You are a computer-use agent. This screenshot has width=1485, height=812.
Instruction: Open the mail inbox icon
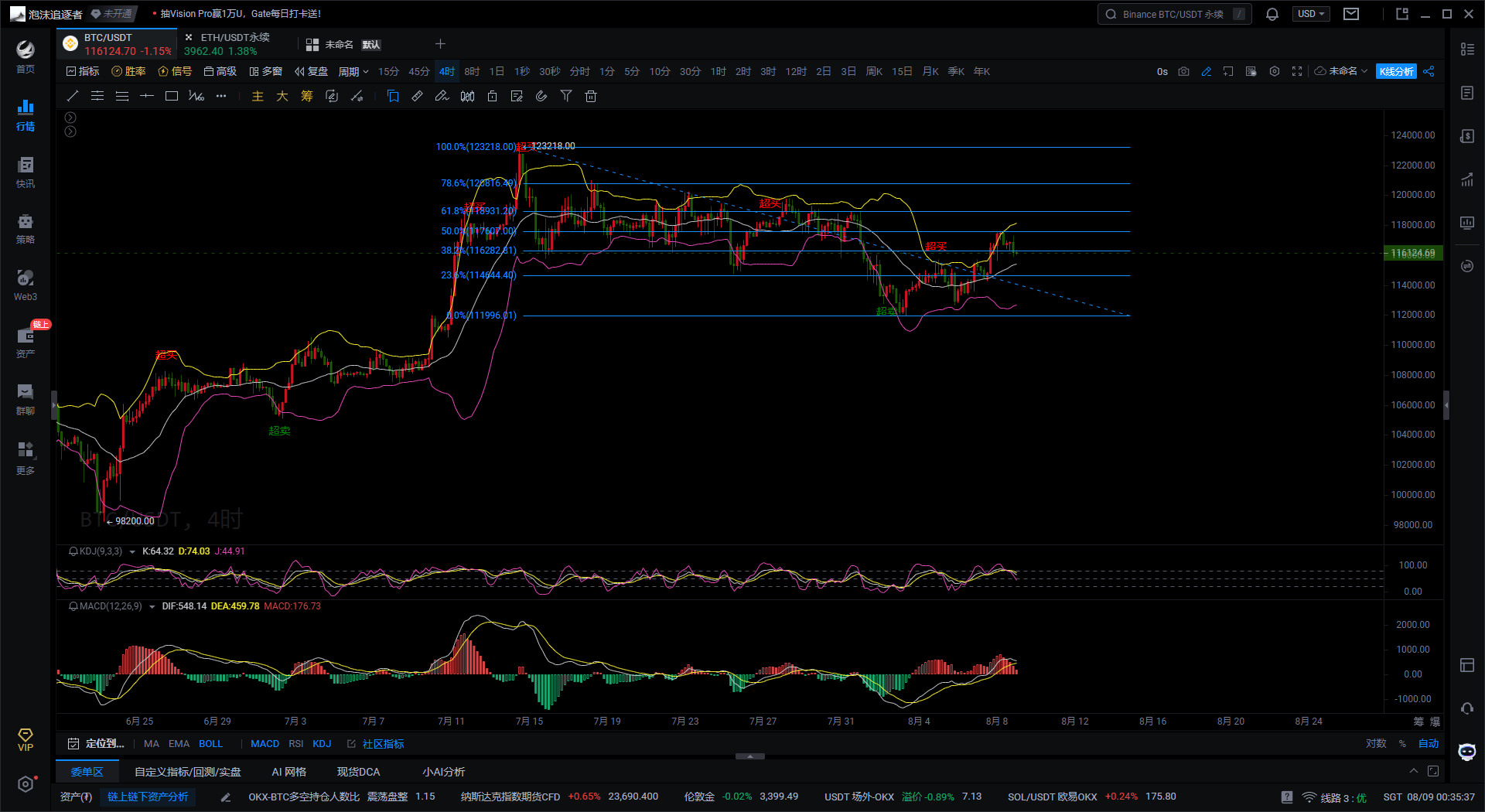[x=1351, y=14]
